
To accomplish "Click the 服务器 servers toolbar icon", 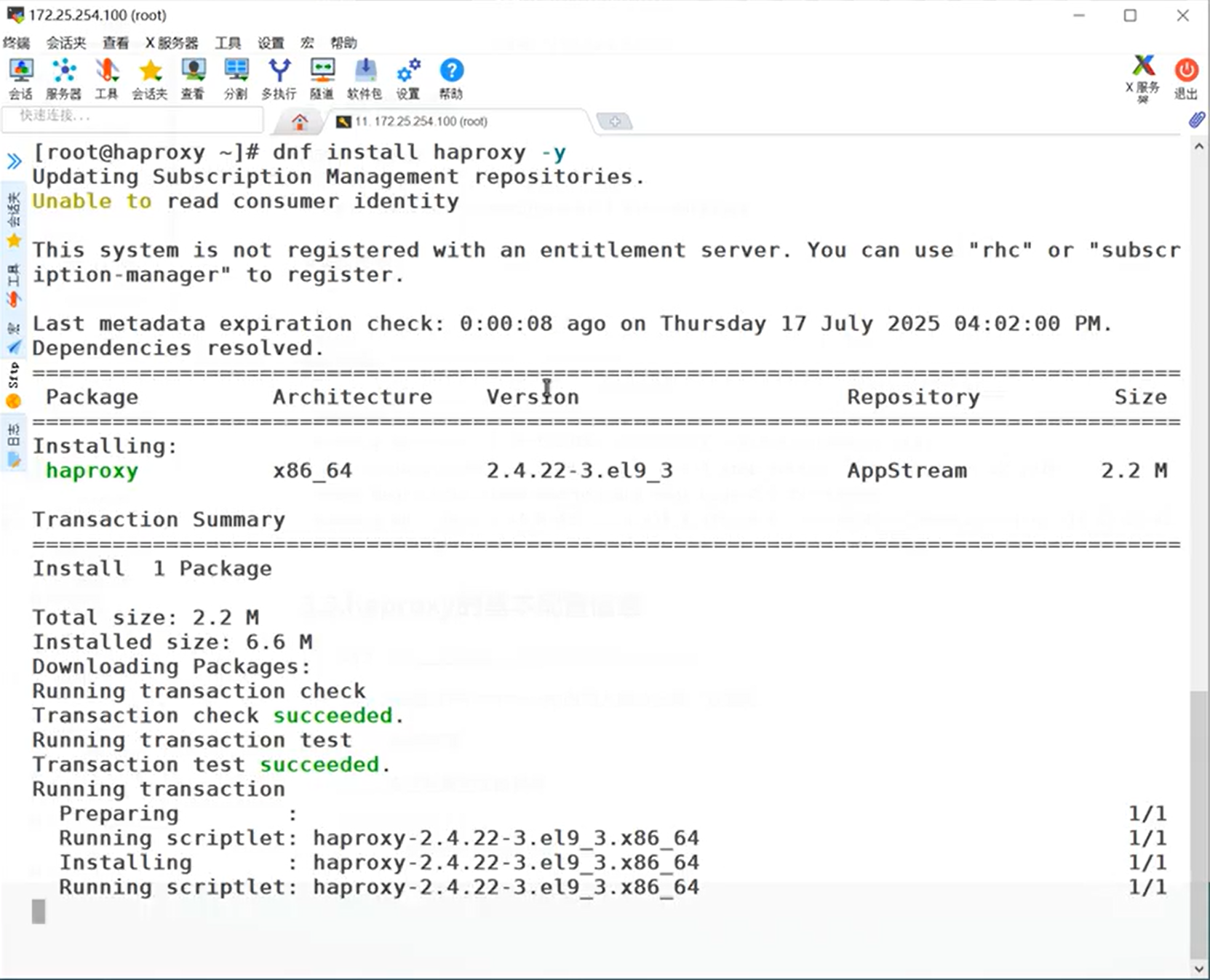I will 64,79.
